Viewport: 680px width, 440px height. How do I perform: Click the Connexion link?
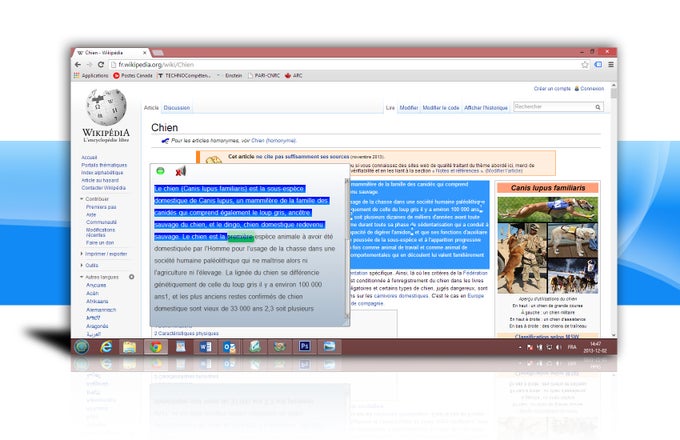pos(592,88)
